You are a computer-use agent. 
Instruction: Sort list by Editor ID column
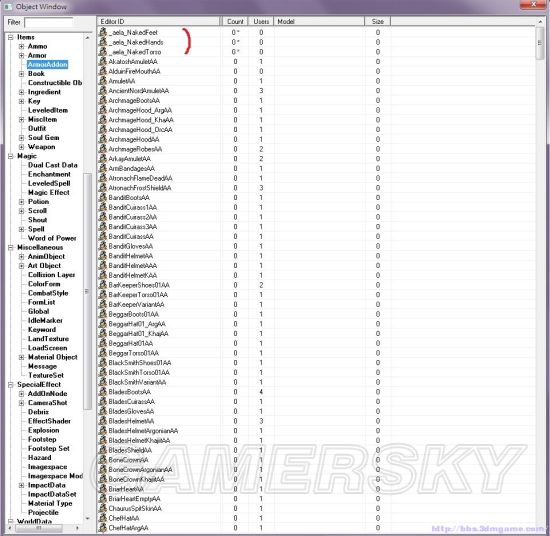tap(159, 21)
